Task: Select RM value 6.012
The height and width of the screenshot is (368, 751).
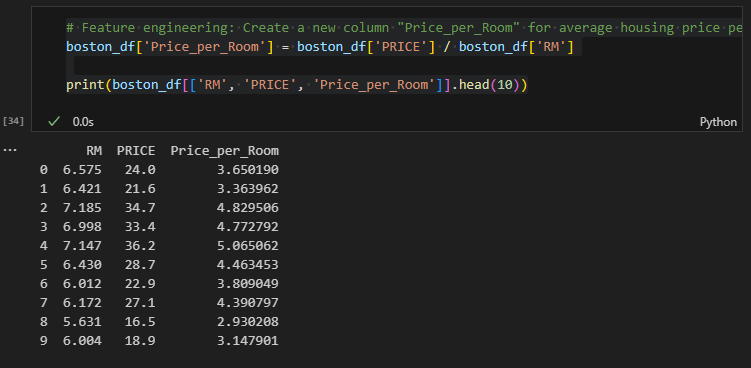Action: tap(82, 284)
